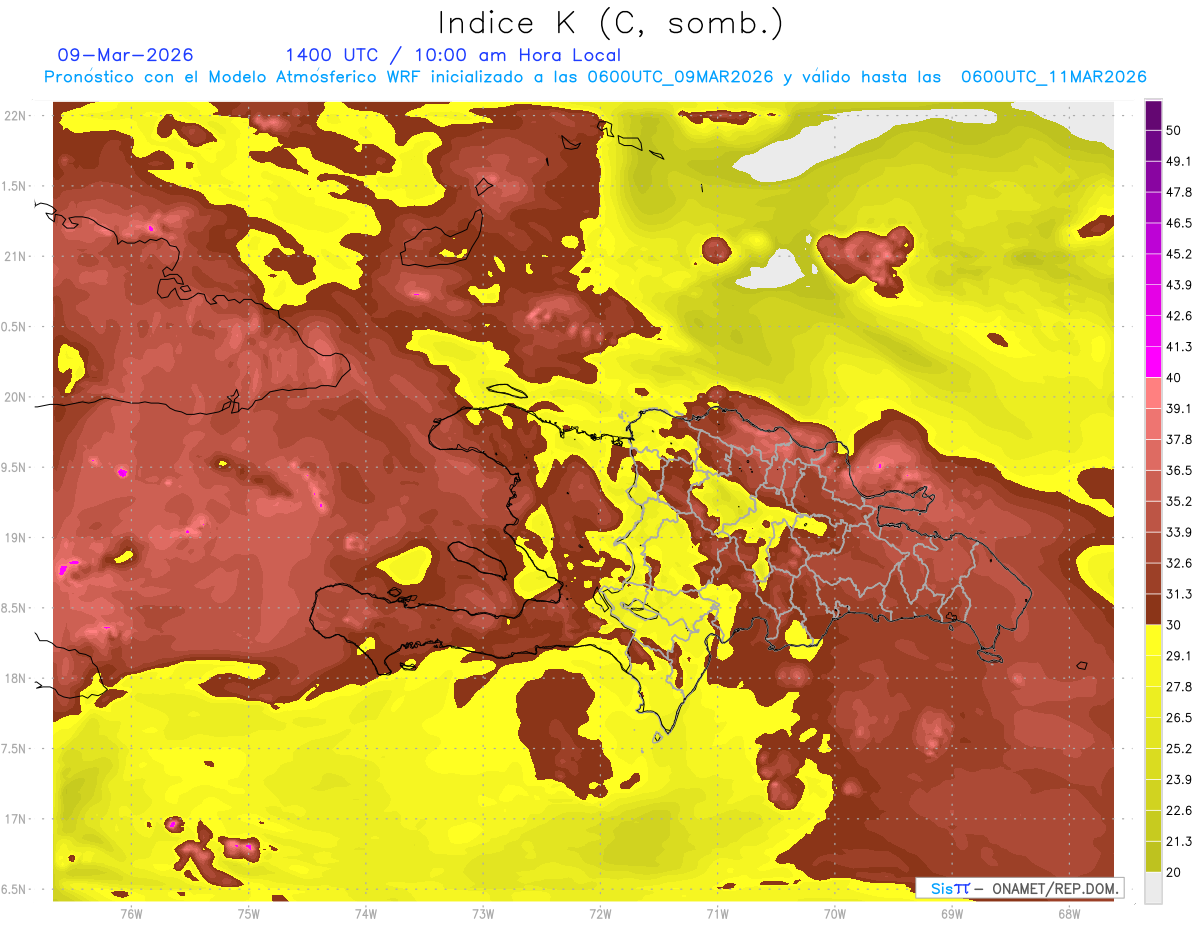Click the colorbar value "22.6"
This screenshot has width=1200, height=927.
pos(1179,810)
